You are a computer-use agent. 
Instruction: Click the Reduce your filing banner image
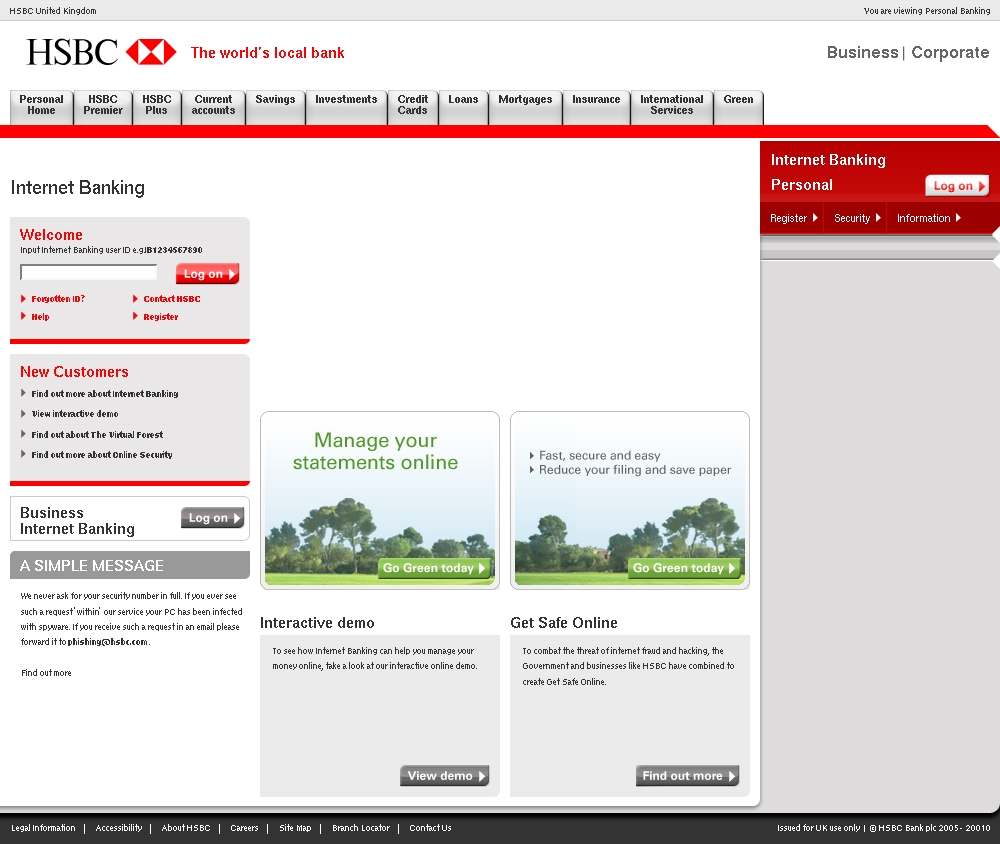coord(629,500)
